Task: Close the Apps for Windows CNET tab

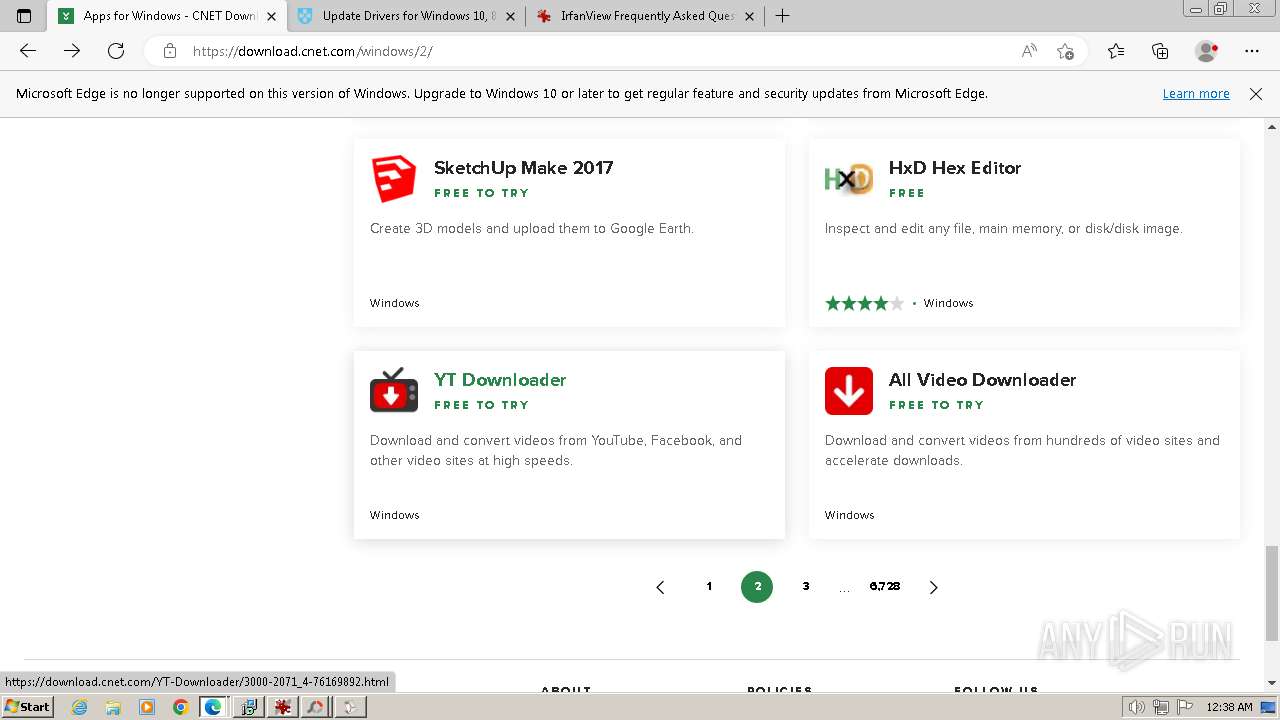Action: pos(271,16)
